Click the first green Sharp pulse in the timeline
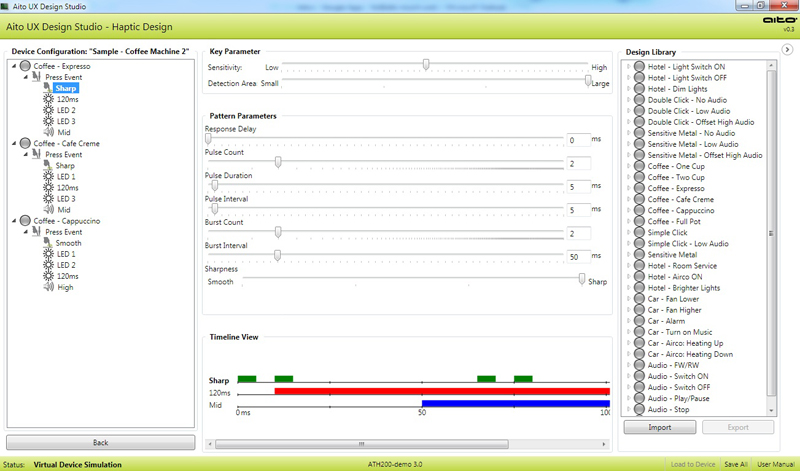Viewport: 800px width, 471px height. (247, 379)
